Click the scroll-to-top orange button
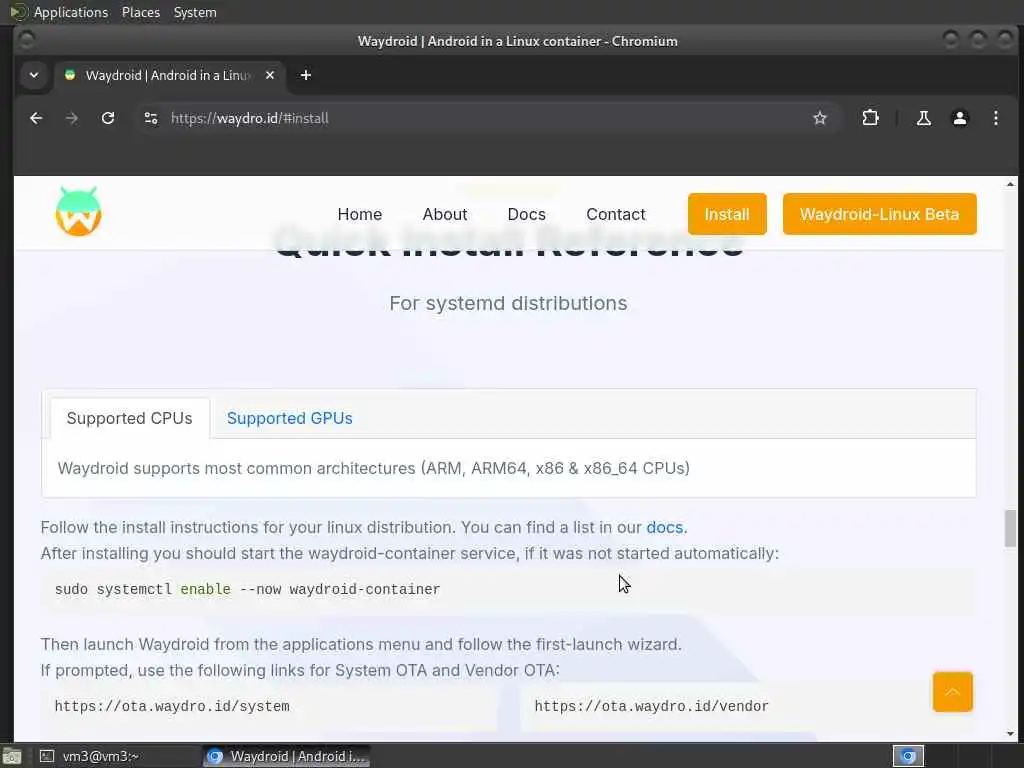This screenshot has width=1024, height=768. (x=952, y=692)
